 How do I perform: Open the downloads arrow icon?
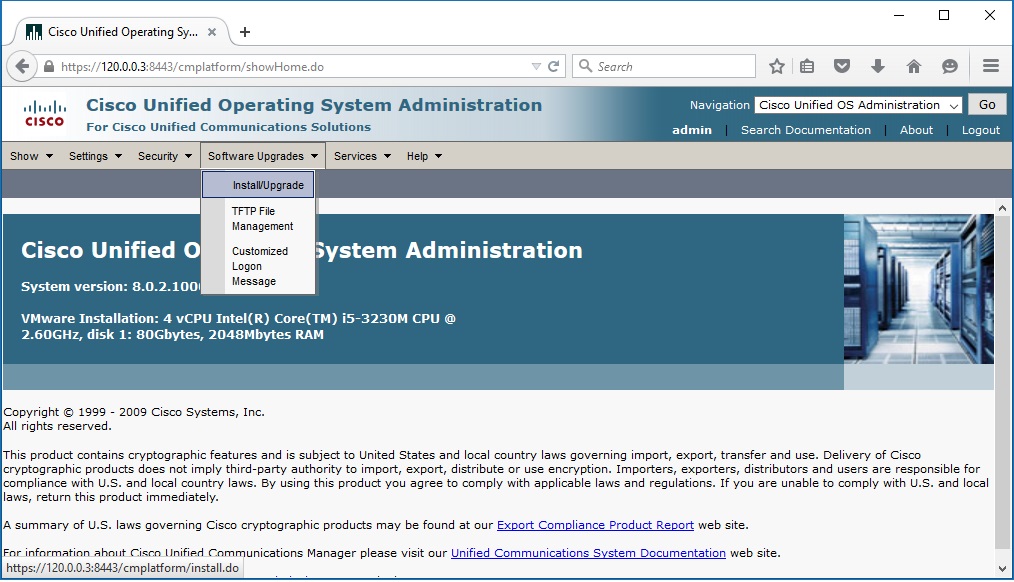(878, 66)
